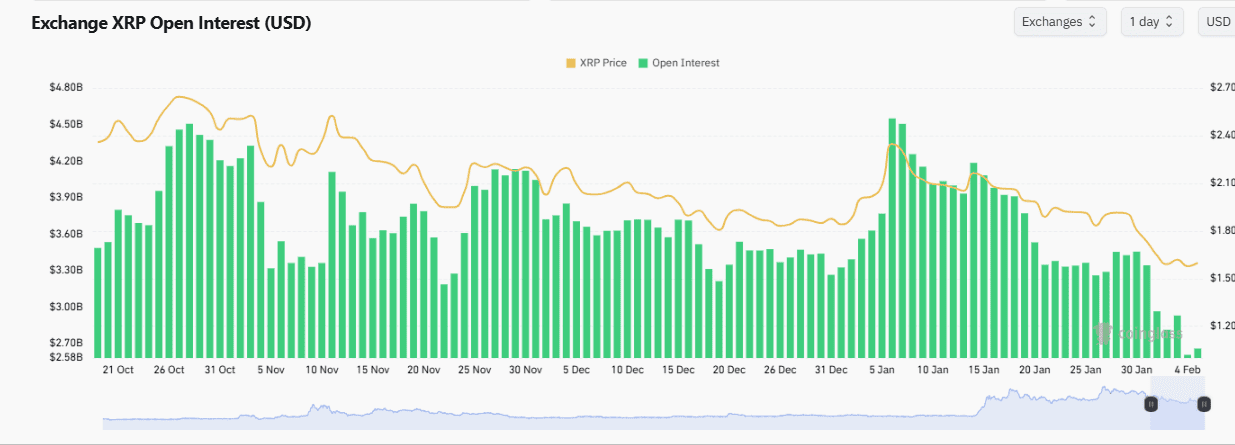Click the Exchange XRP Open Interest title

click(171, 23)
